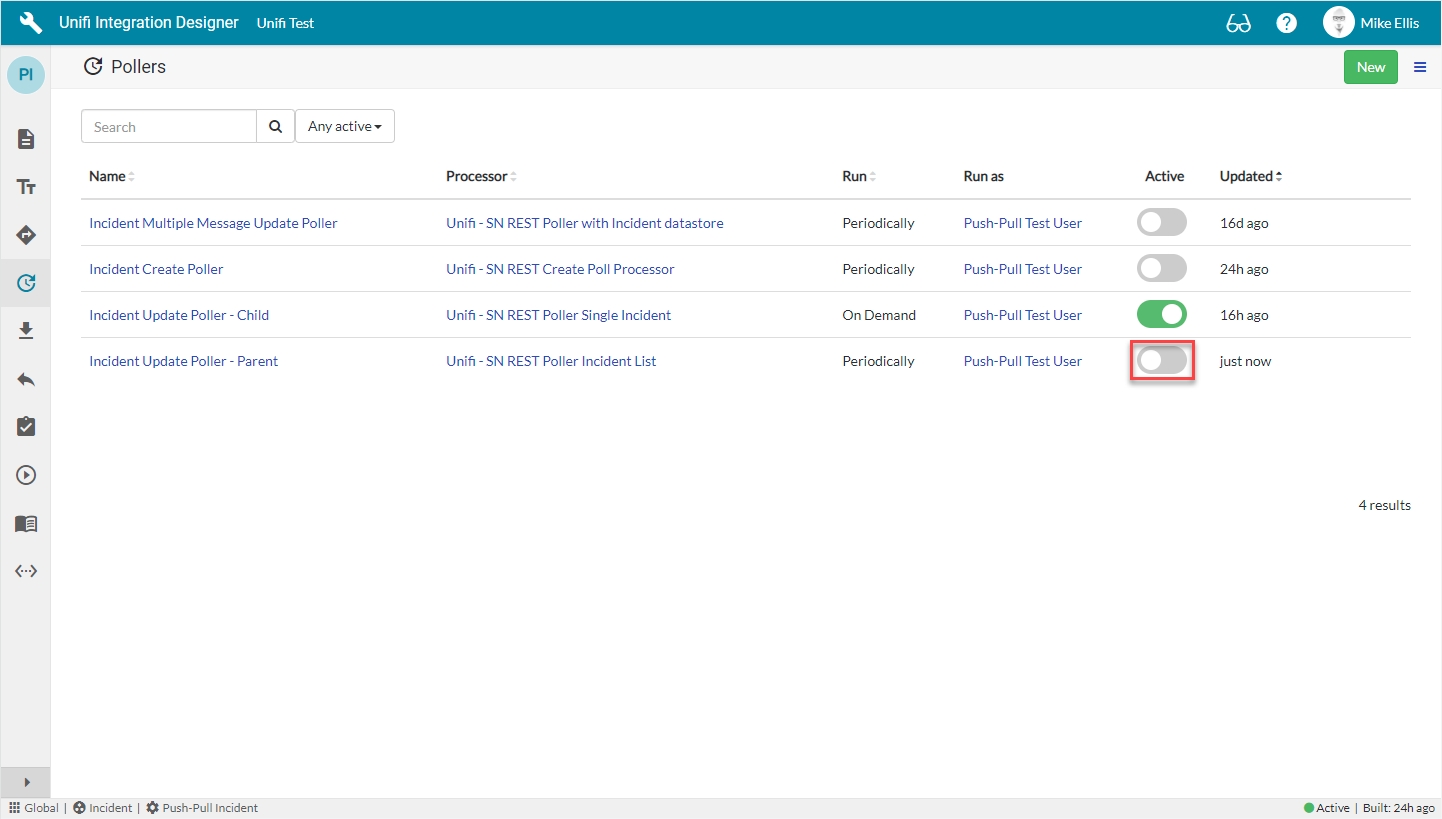This screenshot has width=1442, height=819.
Task: Toggle Incident Update Poller - Parent active switch
Action: (x=1161, y=360)
